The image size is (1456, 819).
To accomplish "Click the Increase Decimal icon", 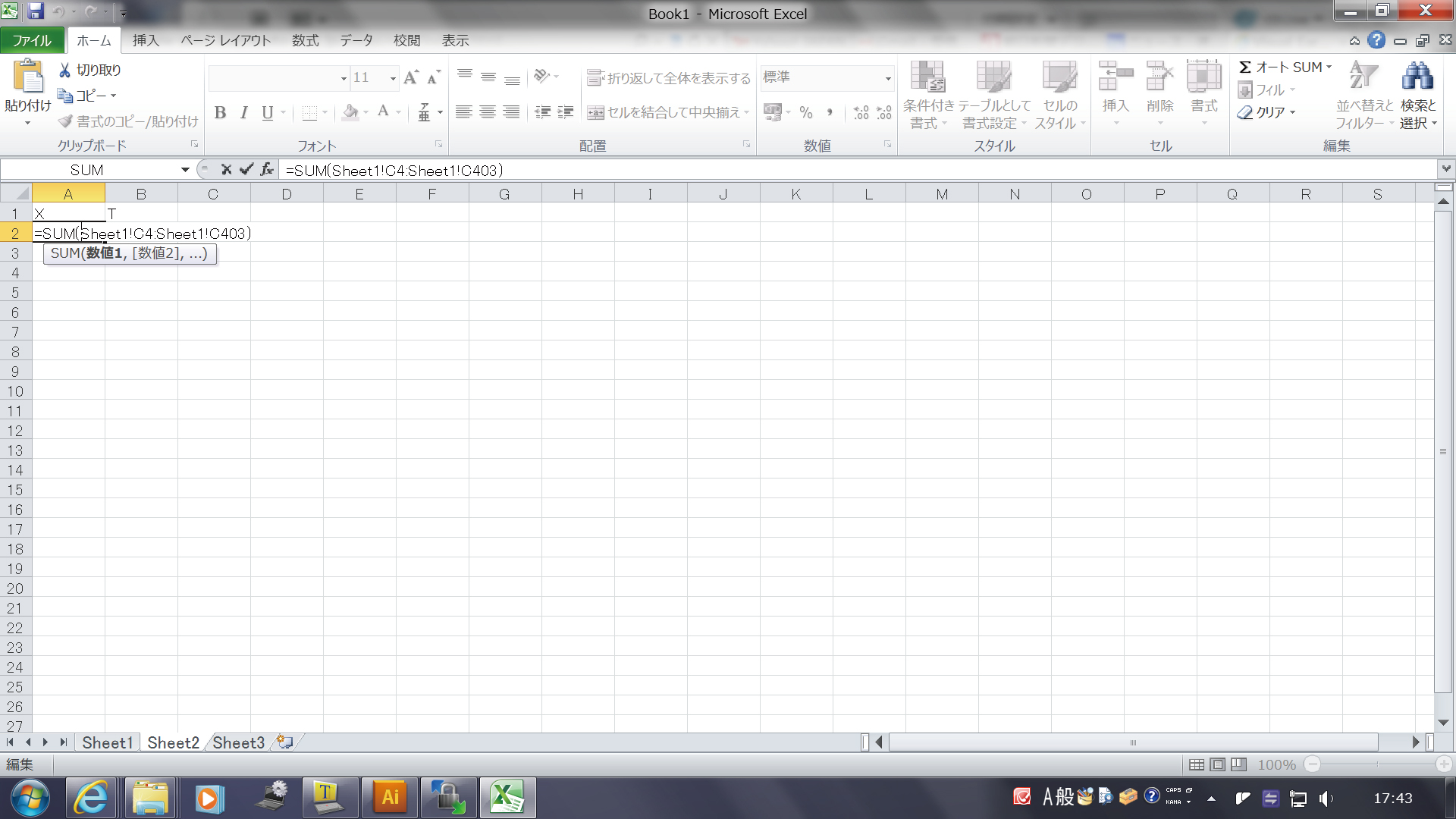I will click(861, 112).
